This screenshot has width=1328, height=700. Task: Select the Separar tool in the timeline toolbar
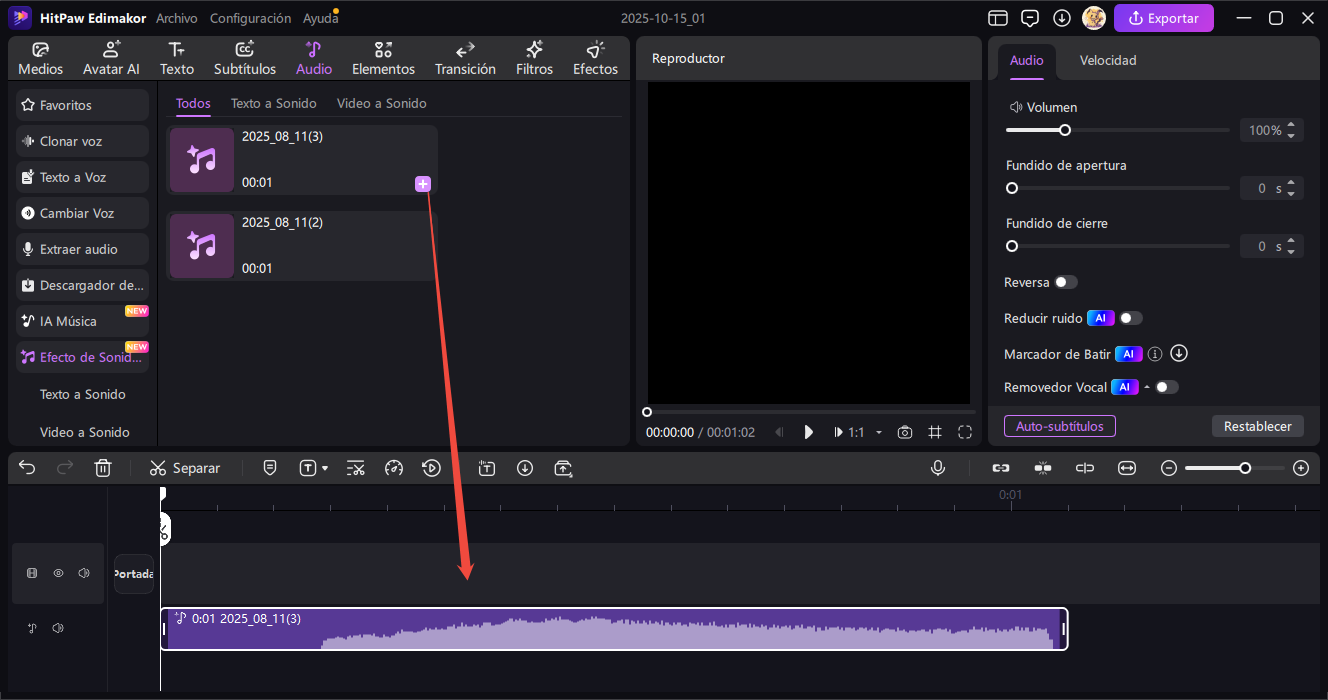(185, 467)
